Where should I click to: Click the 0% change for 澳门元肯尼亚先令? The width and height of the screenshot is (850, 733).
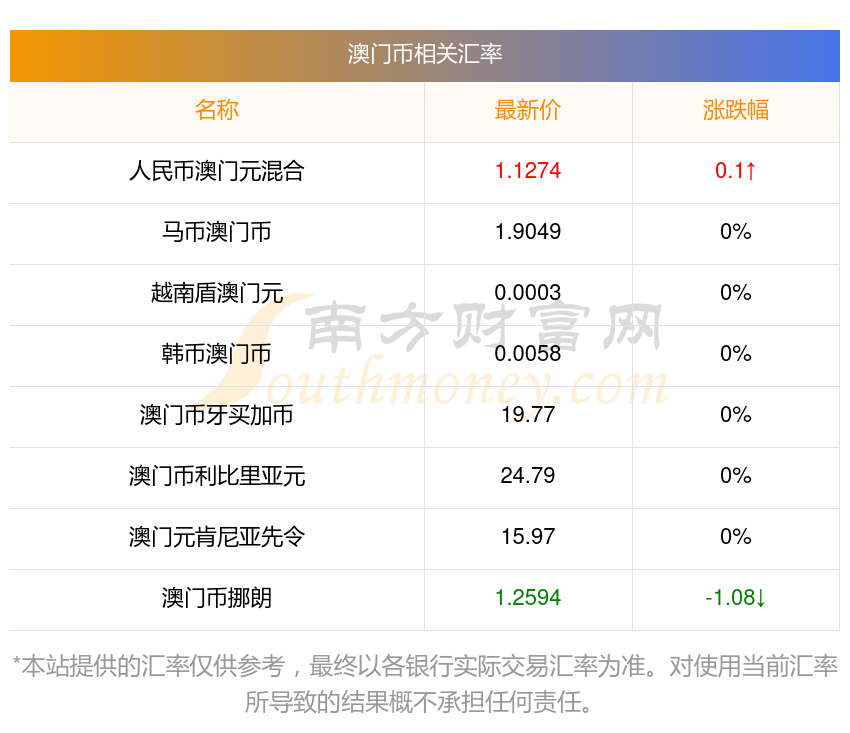tap(736, 537)
